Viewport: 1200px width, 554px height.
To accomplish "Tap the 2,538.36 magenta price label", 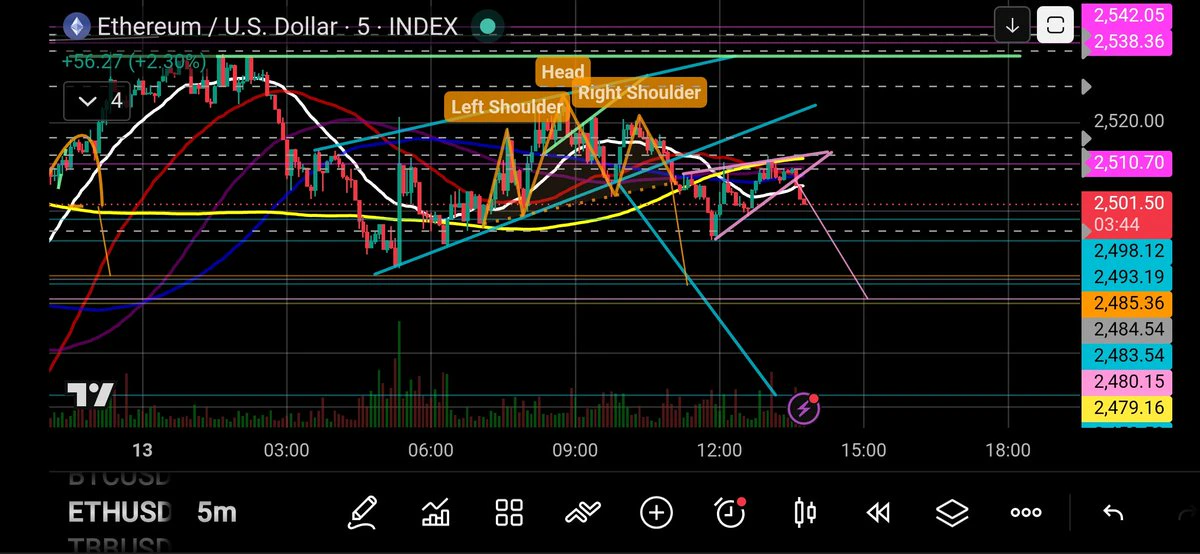I will coord(1129,41).
